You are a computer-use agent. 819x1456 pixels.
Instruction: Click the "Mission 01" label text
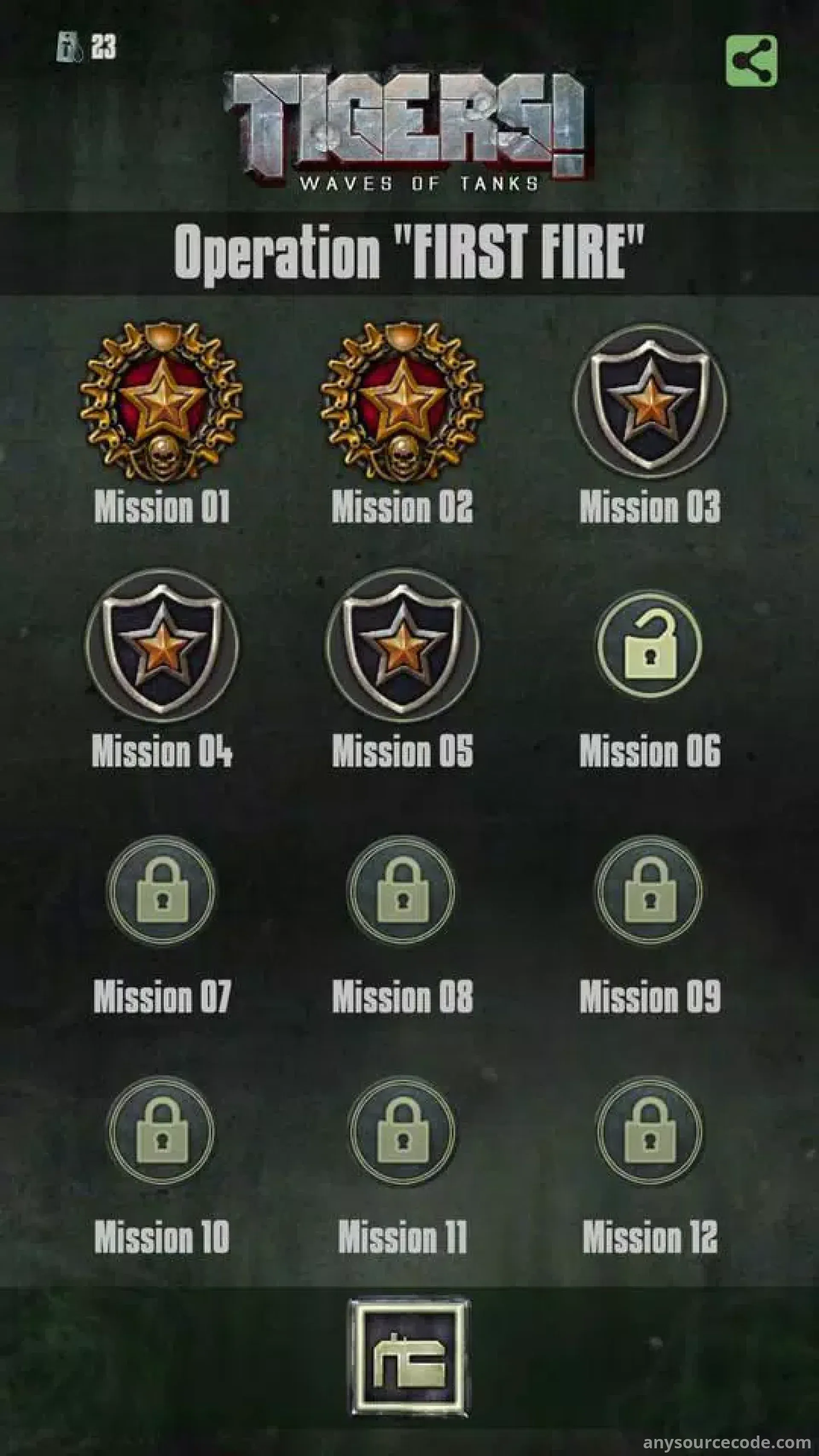(x=162, y=506)
